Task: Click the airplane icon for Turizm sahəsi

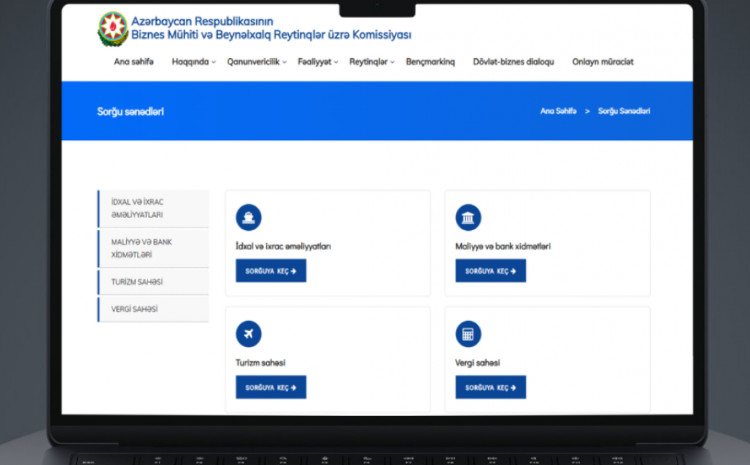Action: click(249, 333)
